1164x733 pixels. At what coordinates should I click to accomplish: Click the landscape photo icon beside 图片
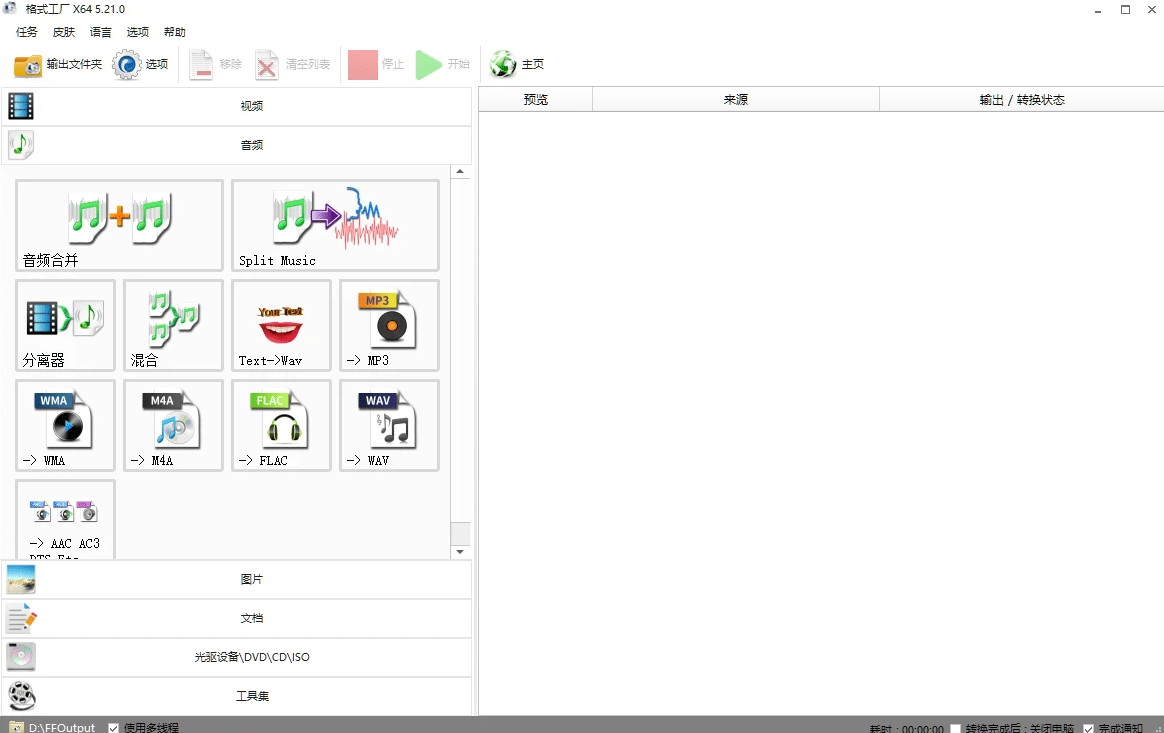(x=21, y=579)
